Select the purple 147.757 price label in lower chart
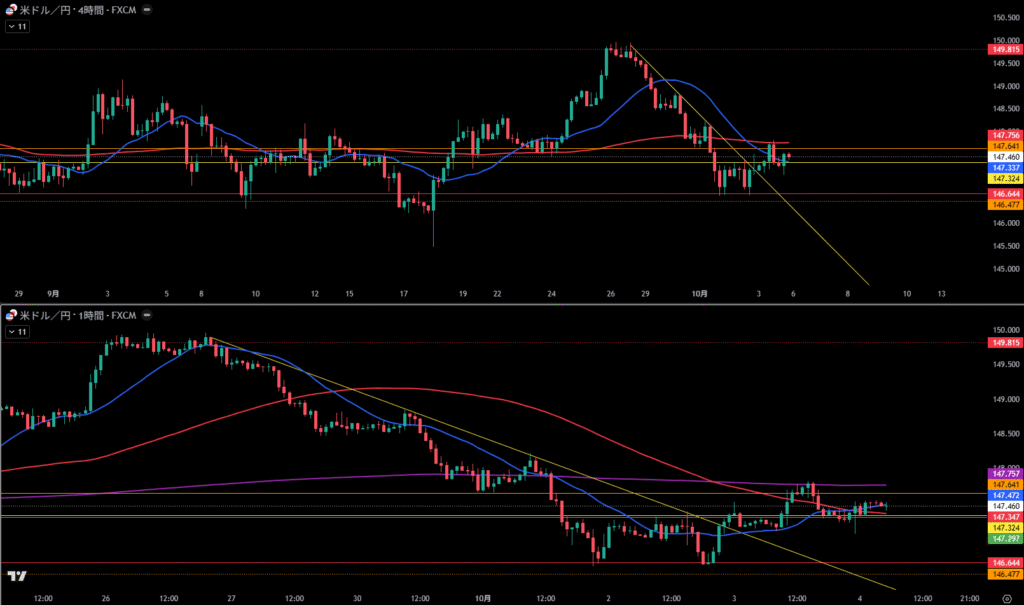This screenshot has width=1024, height=605. coord(1004,472)
